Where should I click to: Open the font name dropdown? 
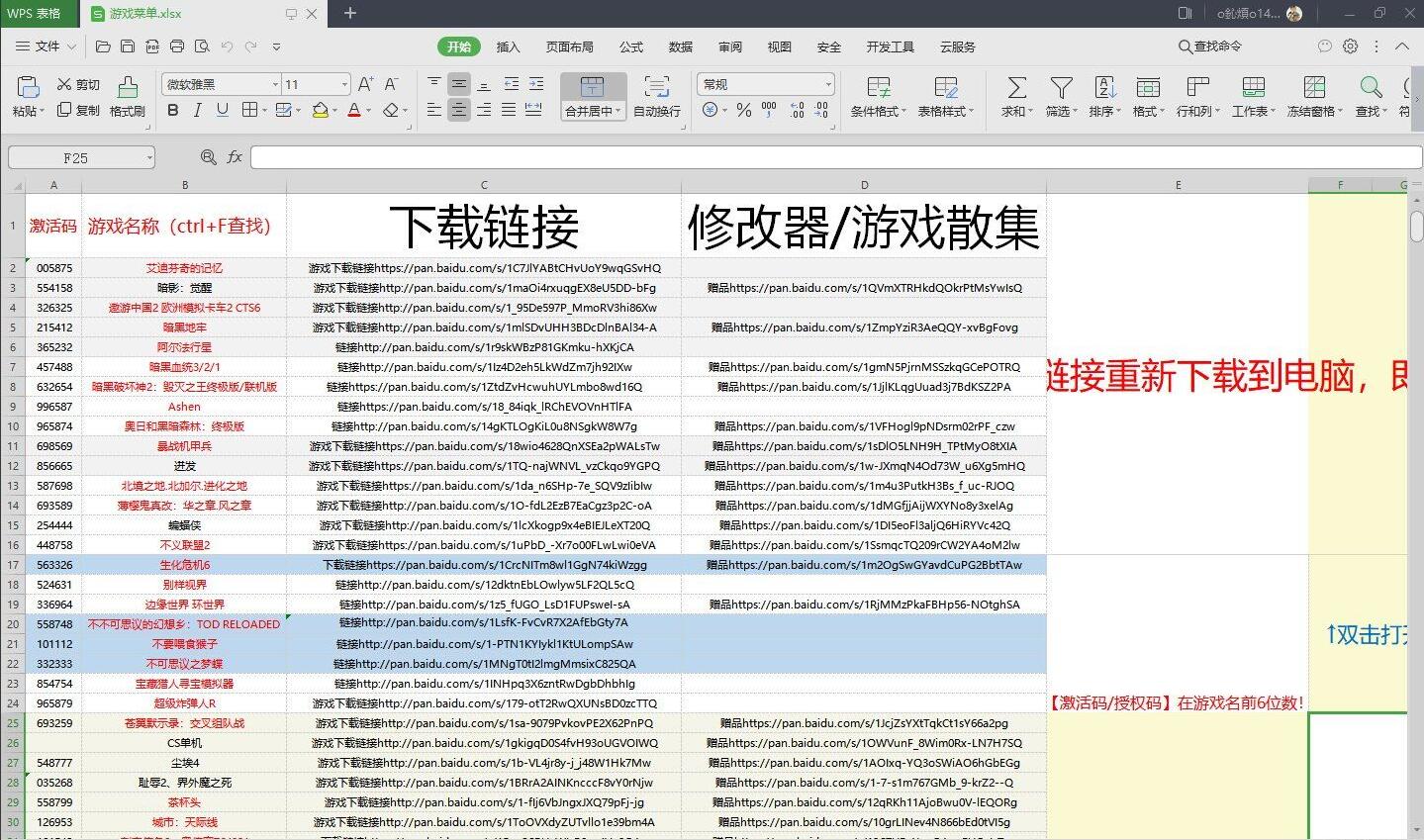(276, 83)
